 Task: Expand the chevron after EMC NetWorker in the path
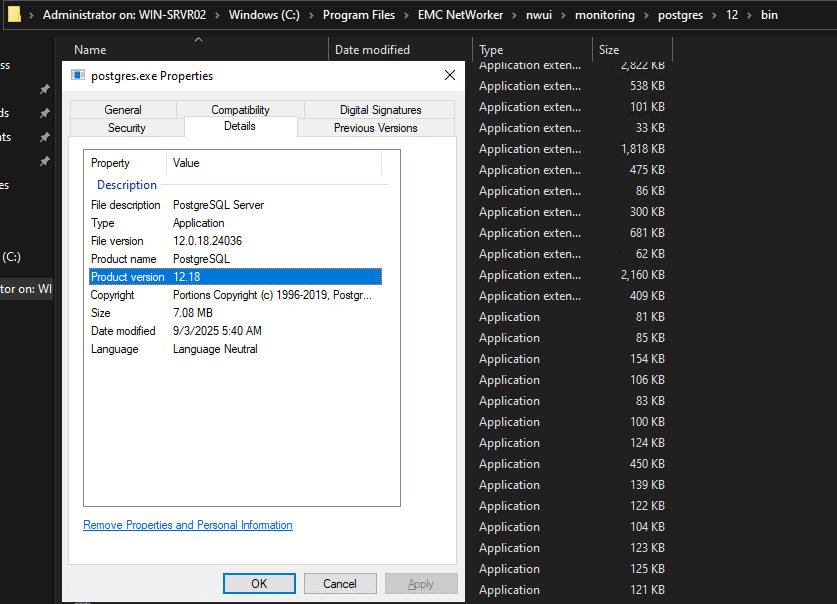pos(514,15)
